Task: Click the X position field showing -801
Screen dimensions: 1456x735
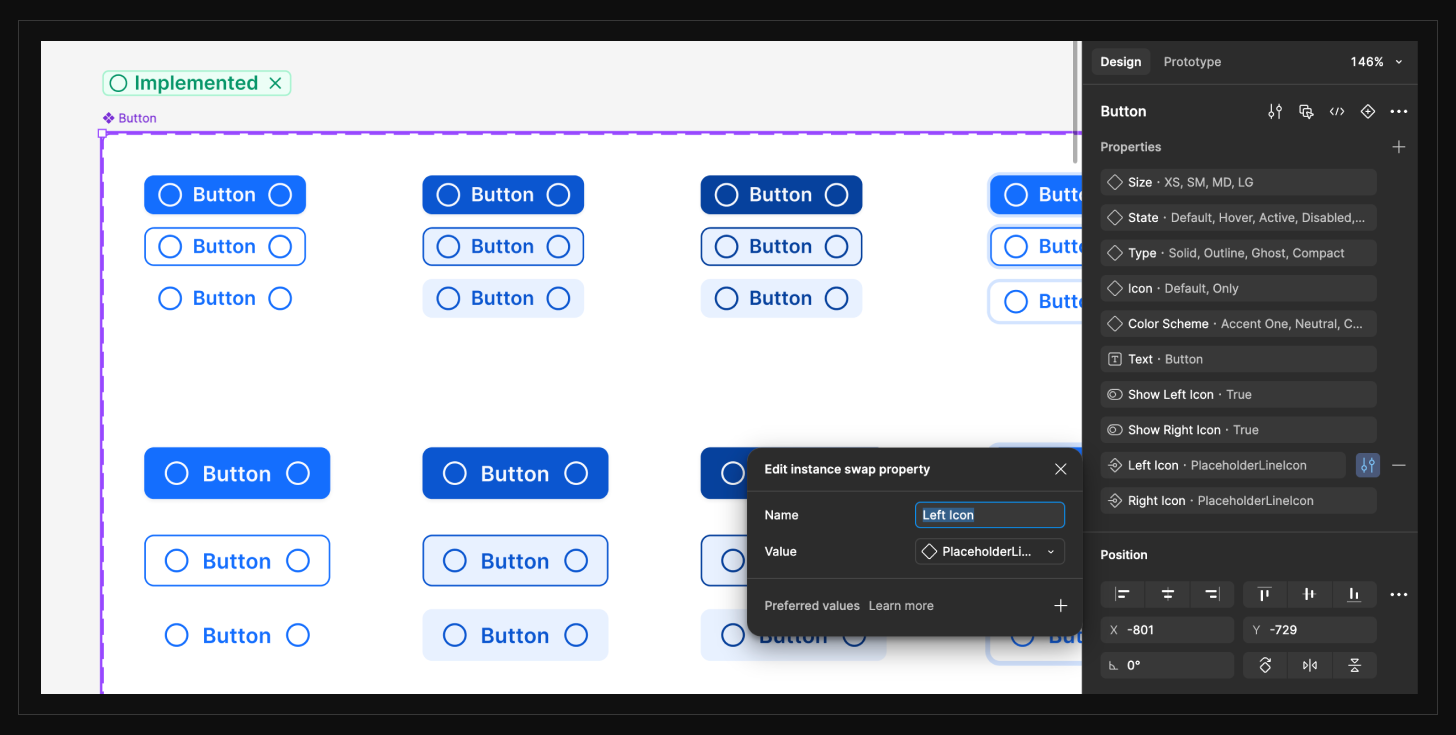Action: 1167,630
